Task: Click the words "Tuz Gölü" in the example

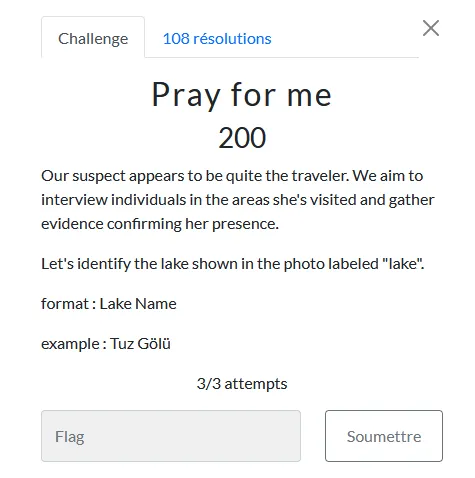Action: click(x=140, y=344)
